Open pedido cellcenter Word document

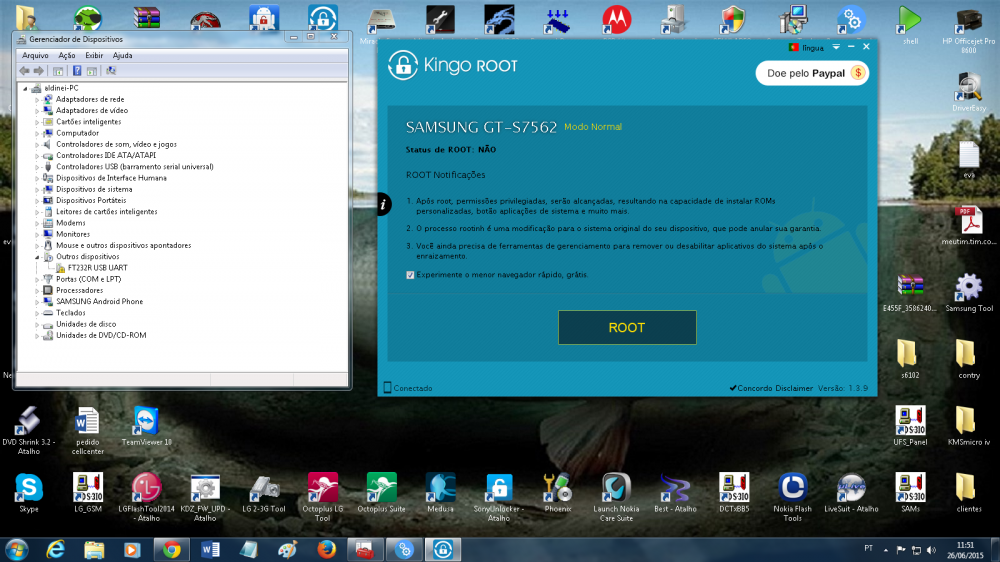[87, 431]
